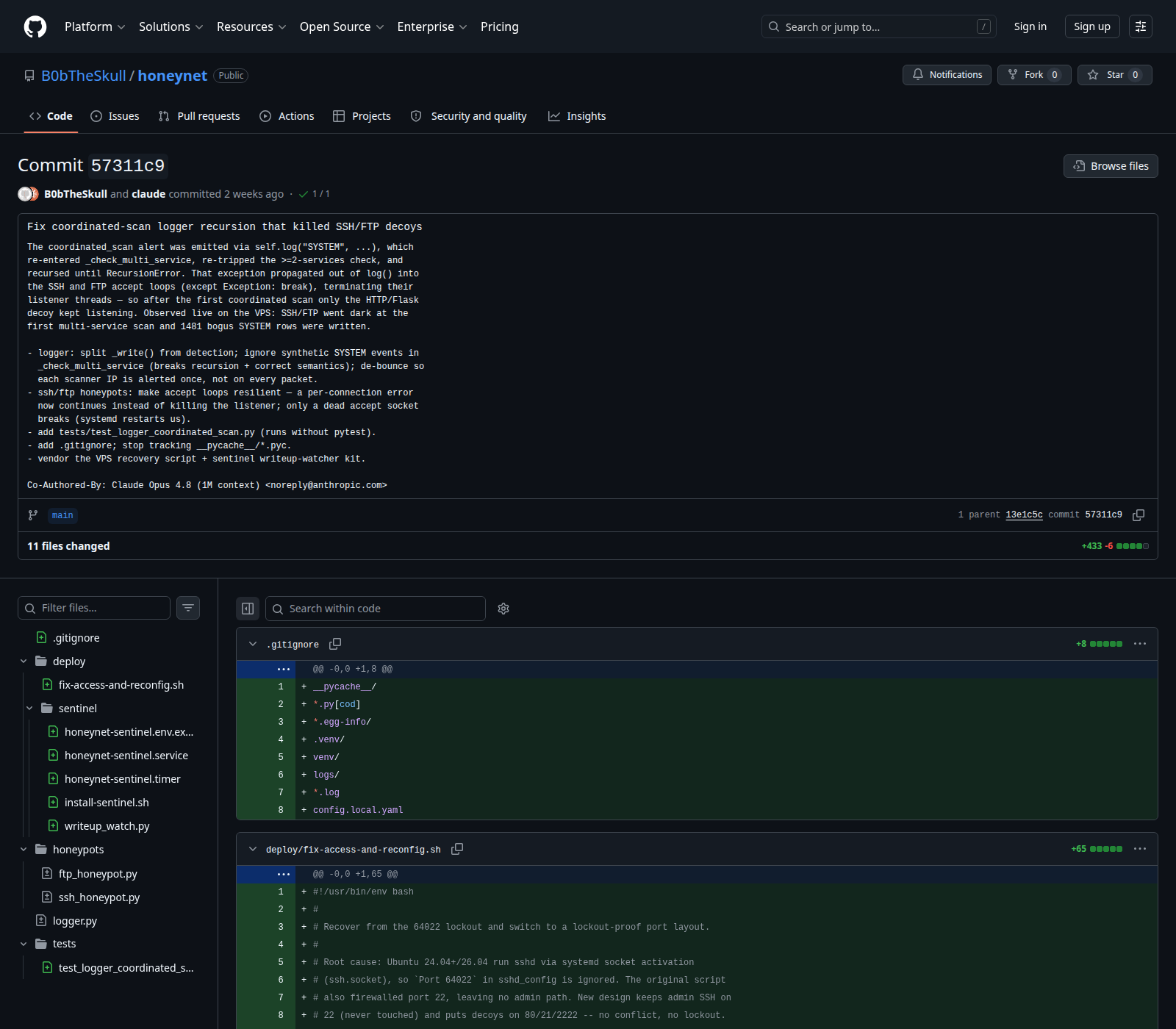Click the search magnifier icon in header
The image size is (1176, 1029).
(x=774, y=27)
